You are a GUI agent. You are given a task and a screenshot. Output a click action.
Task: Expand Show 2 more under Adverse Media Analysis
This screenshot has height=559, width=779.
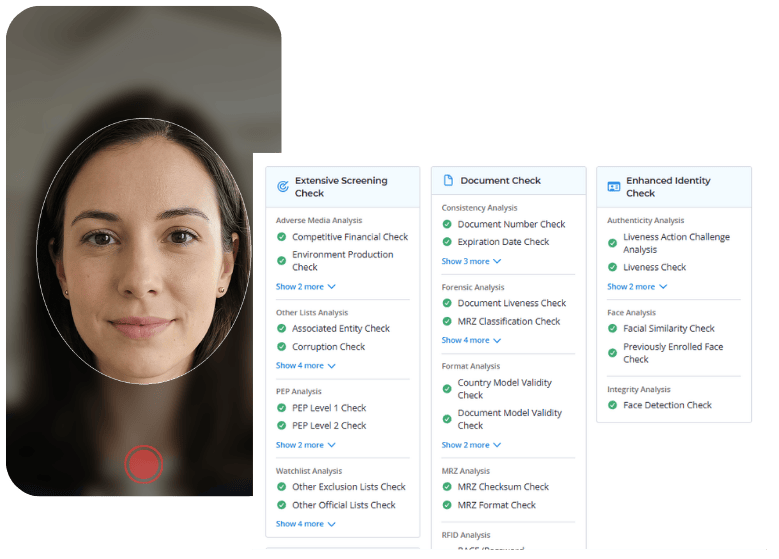click(305, 287)
